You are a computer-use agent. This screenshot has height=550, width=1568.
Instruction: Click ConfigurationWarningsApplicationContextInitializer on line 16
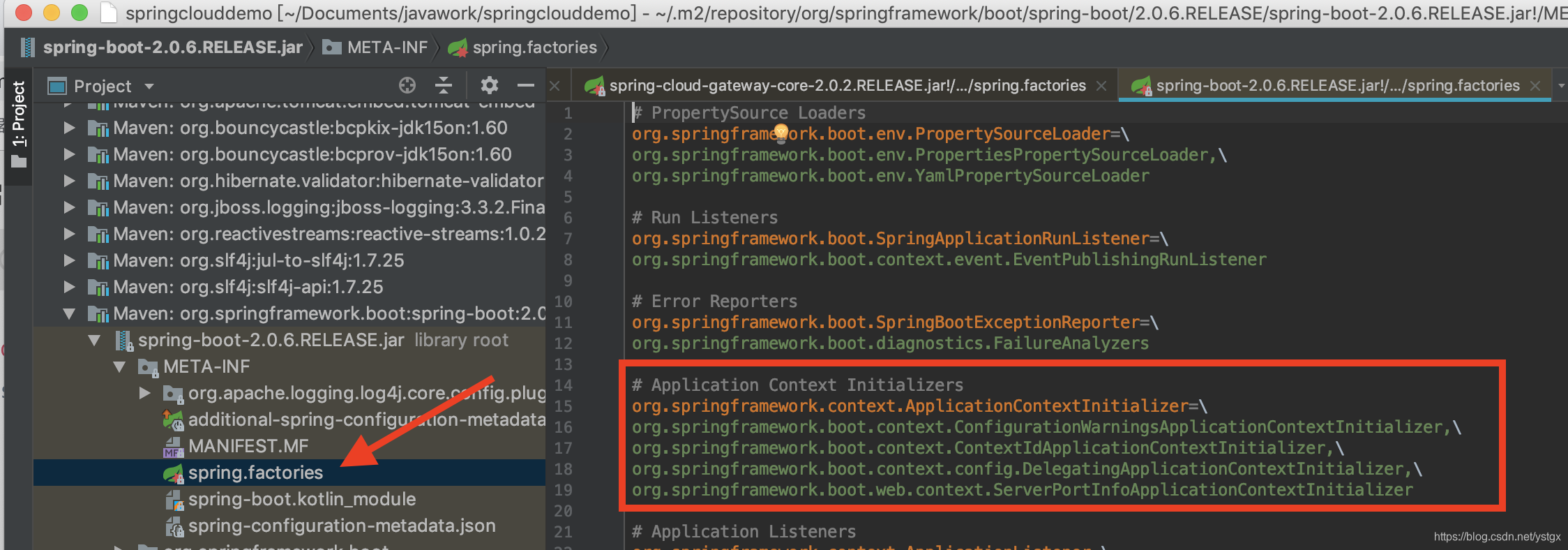point(1198,427)
